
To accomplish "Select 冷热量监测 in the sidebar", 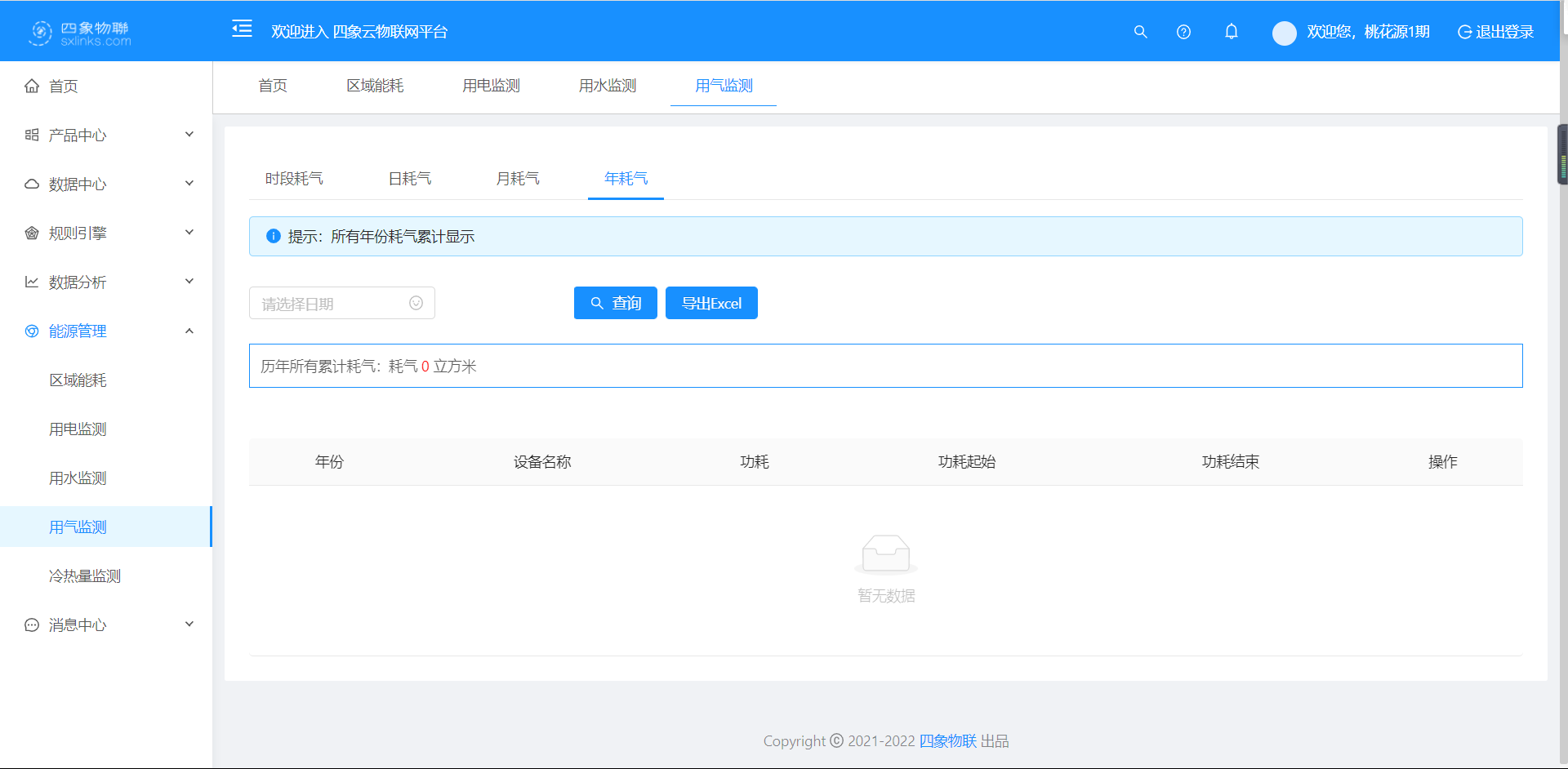I will (84, 576).
